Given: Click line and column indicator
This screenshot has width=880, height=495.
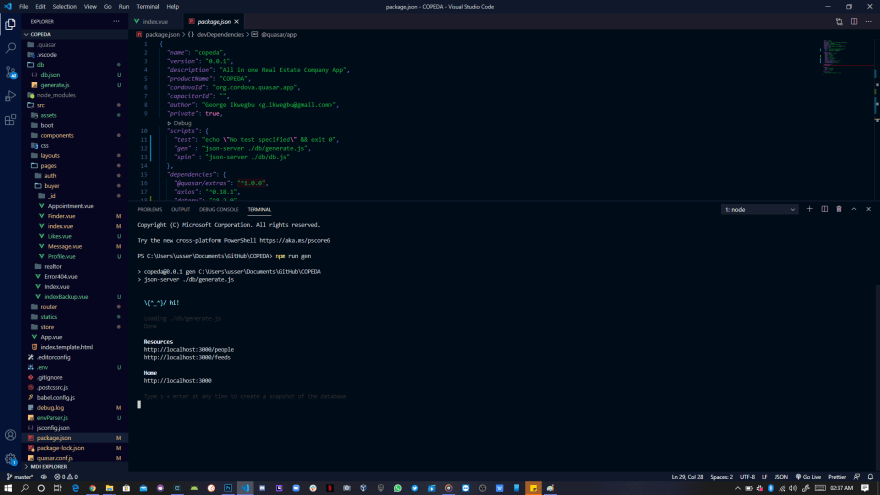Looking at the screenshot, I should click(x=687, y=476).
